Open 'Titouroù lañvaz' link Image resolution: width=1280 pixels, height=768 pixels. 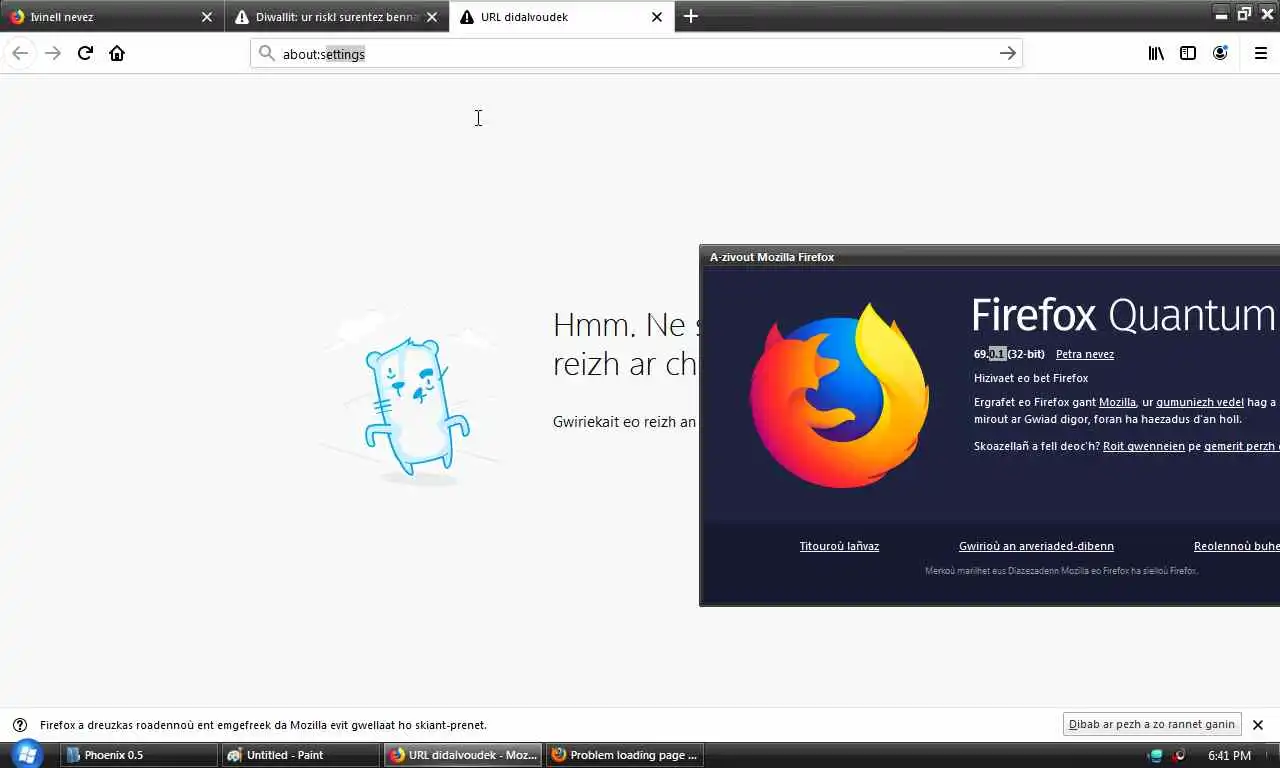pos(839,546)
